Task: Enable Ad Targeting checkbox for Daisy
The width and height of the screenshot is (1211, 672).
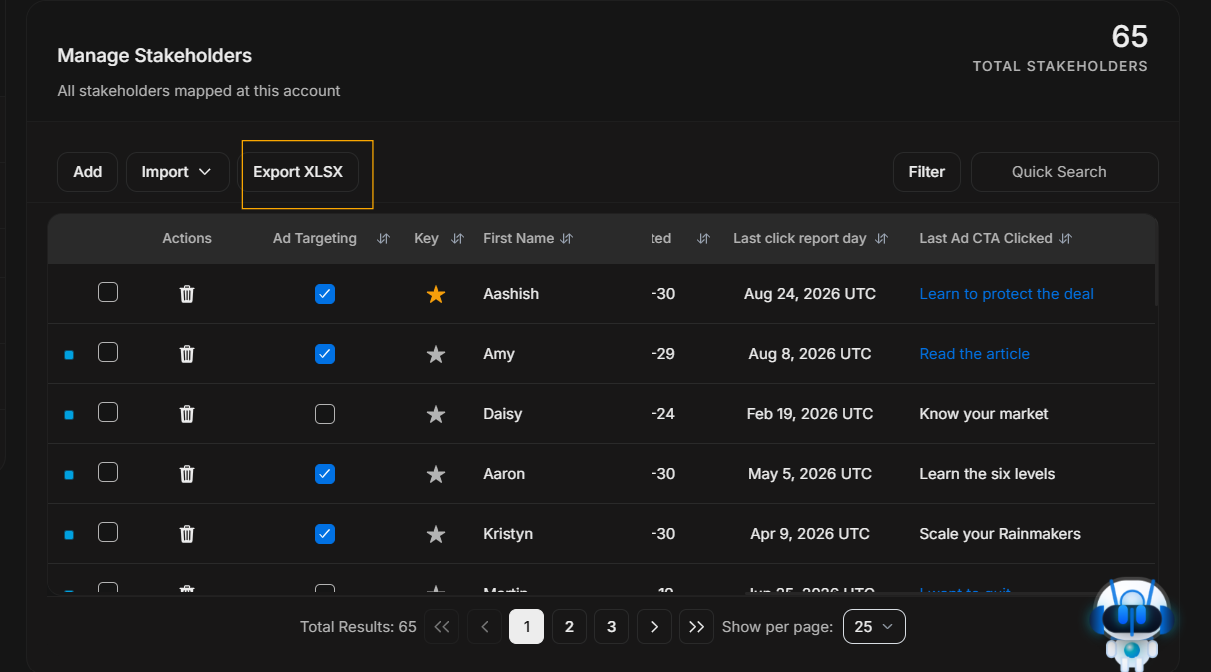Action: tap(324, 414)
